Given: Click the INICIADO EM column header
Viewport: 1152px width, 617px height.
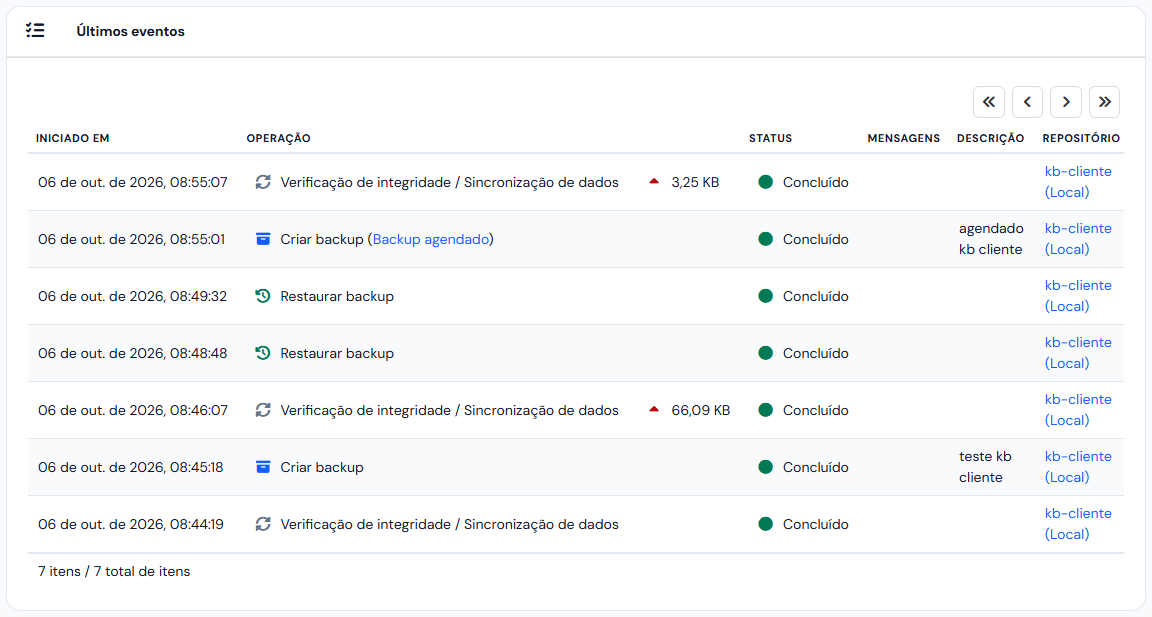Looking at the screenshot, I should (x=73, y=138).
